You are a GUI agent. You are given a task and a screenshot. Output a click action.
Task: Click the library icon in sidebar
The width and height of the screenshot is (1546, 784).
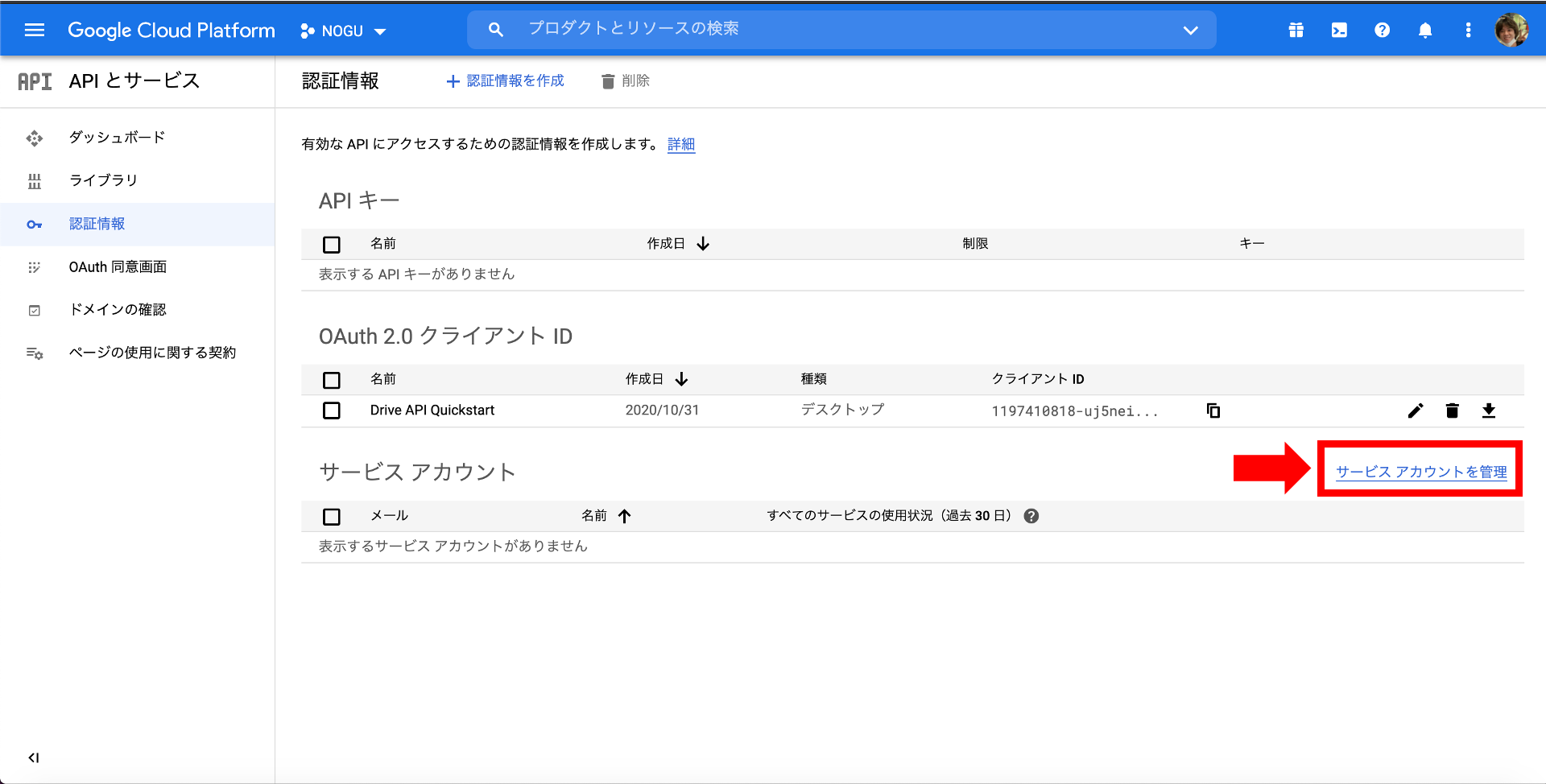tap(35, 181)
